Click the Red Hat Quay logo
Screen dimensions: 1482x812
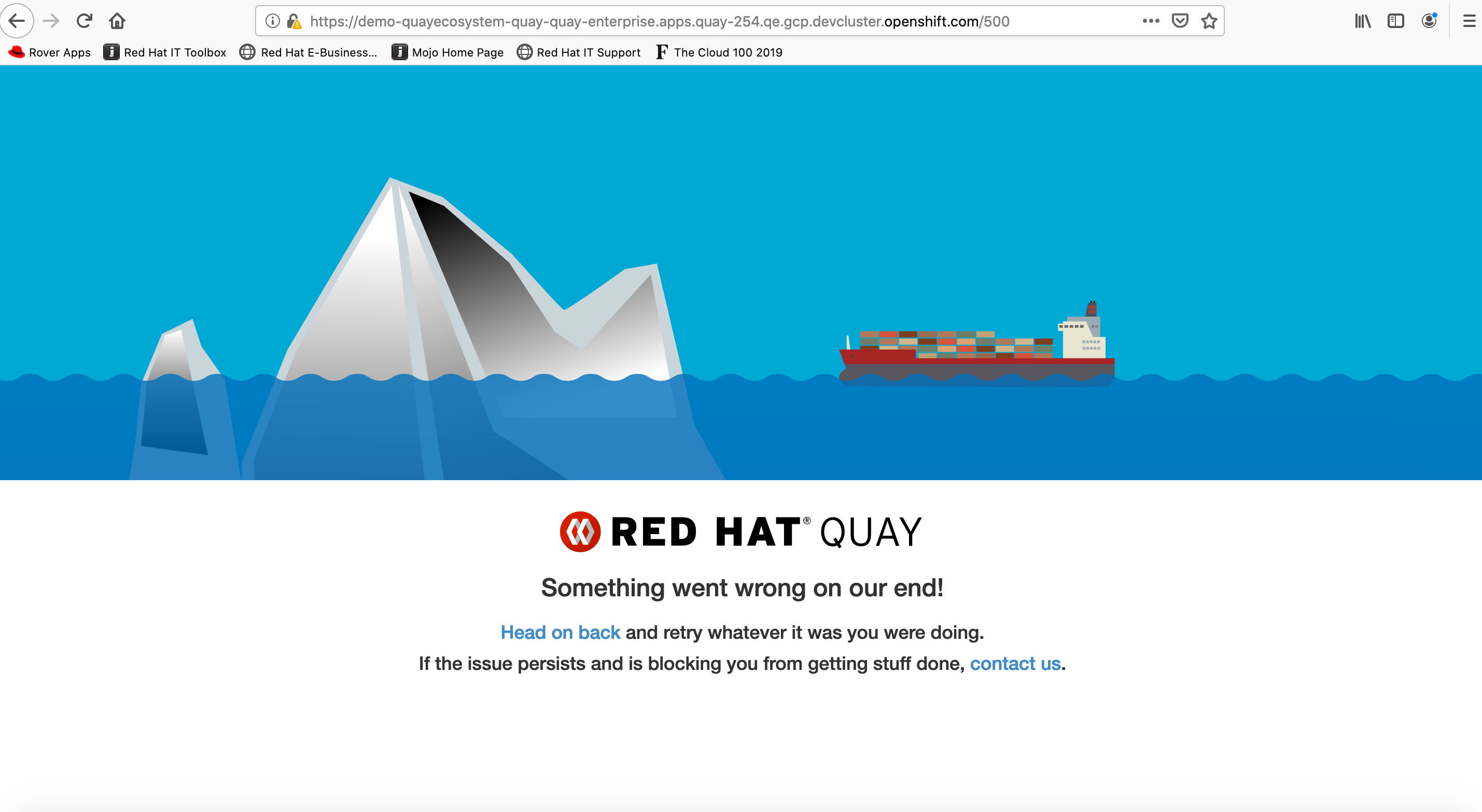[740, 532]
